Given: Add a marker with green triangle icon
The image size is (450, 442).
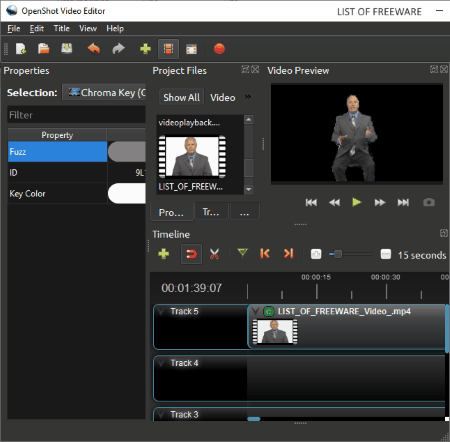Looking at the screenshot, I should (242, 253).
